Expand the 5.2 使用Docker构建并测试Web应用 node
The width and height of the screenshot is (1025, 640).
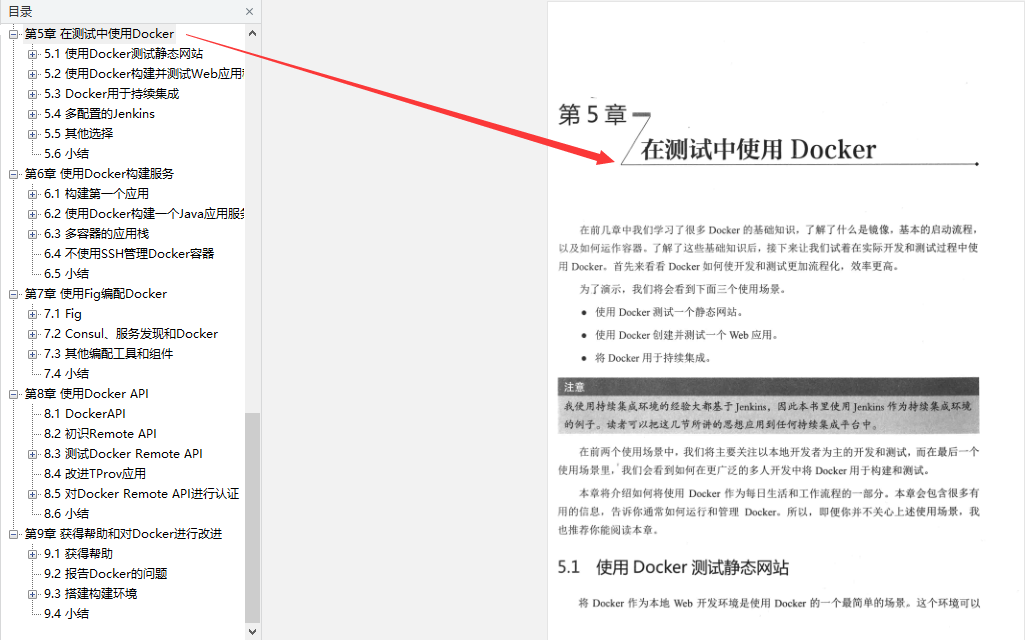pyautogui.click(x=32, y=74)
